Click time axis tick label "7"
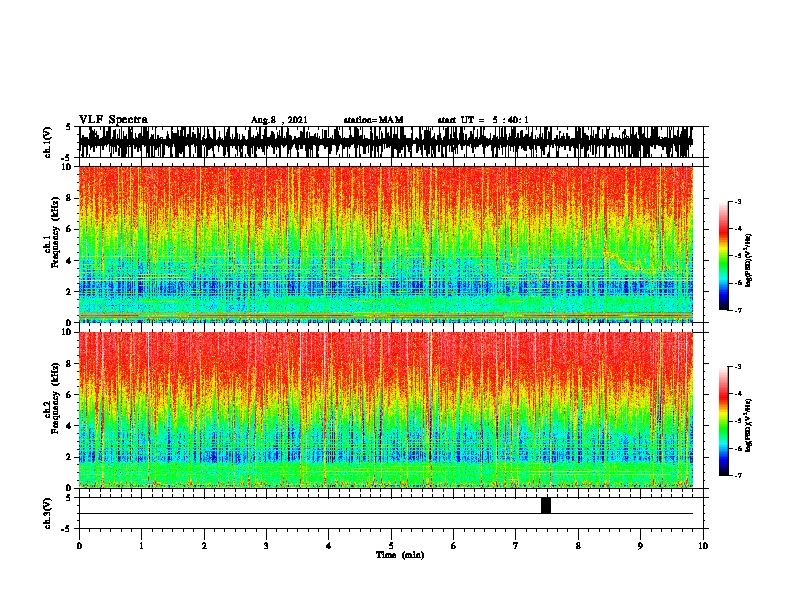This screenshot has width=792, height=612. (x=516, y=546)
